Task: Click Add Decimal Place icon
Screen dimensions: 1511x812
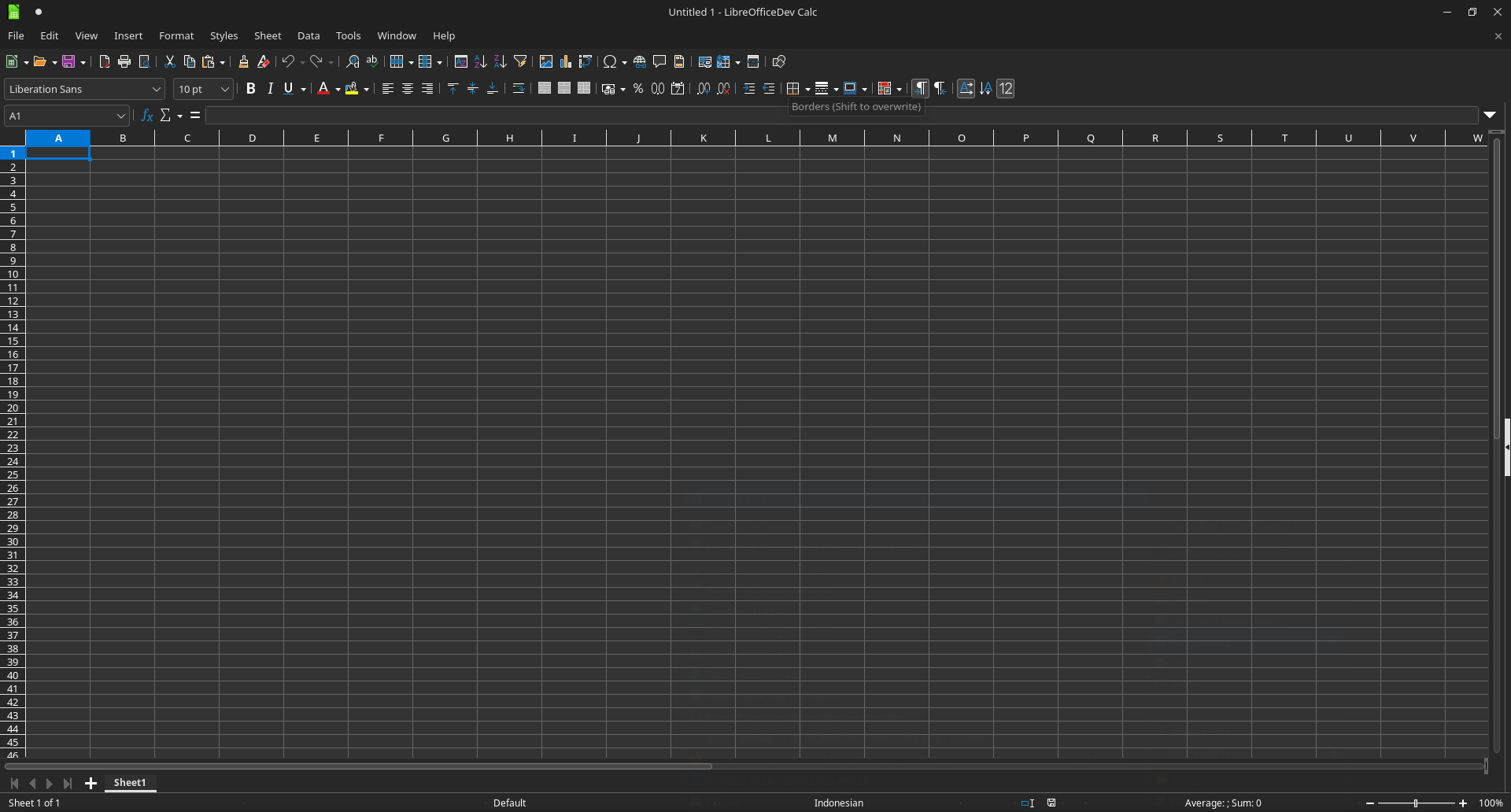Action: point(704,88)
